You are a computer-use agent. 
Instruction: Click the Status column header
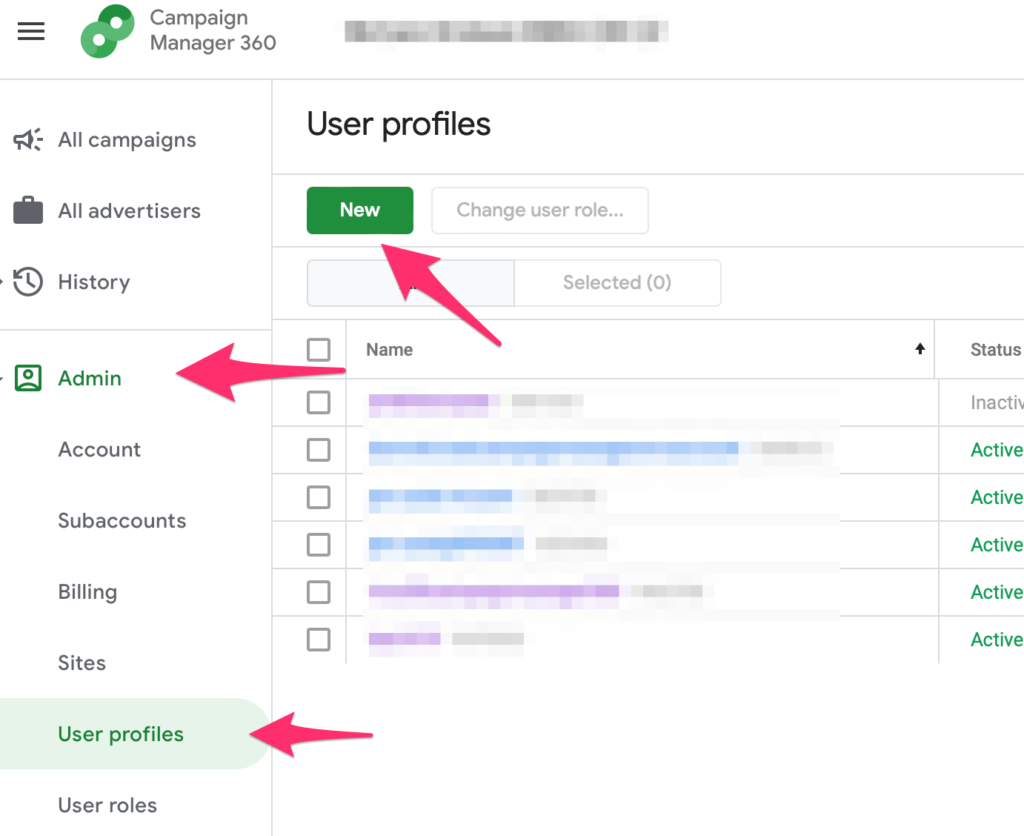click(995, 349)
